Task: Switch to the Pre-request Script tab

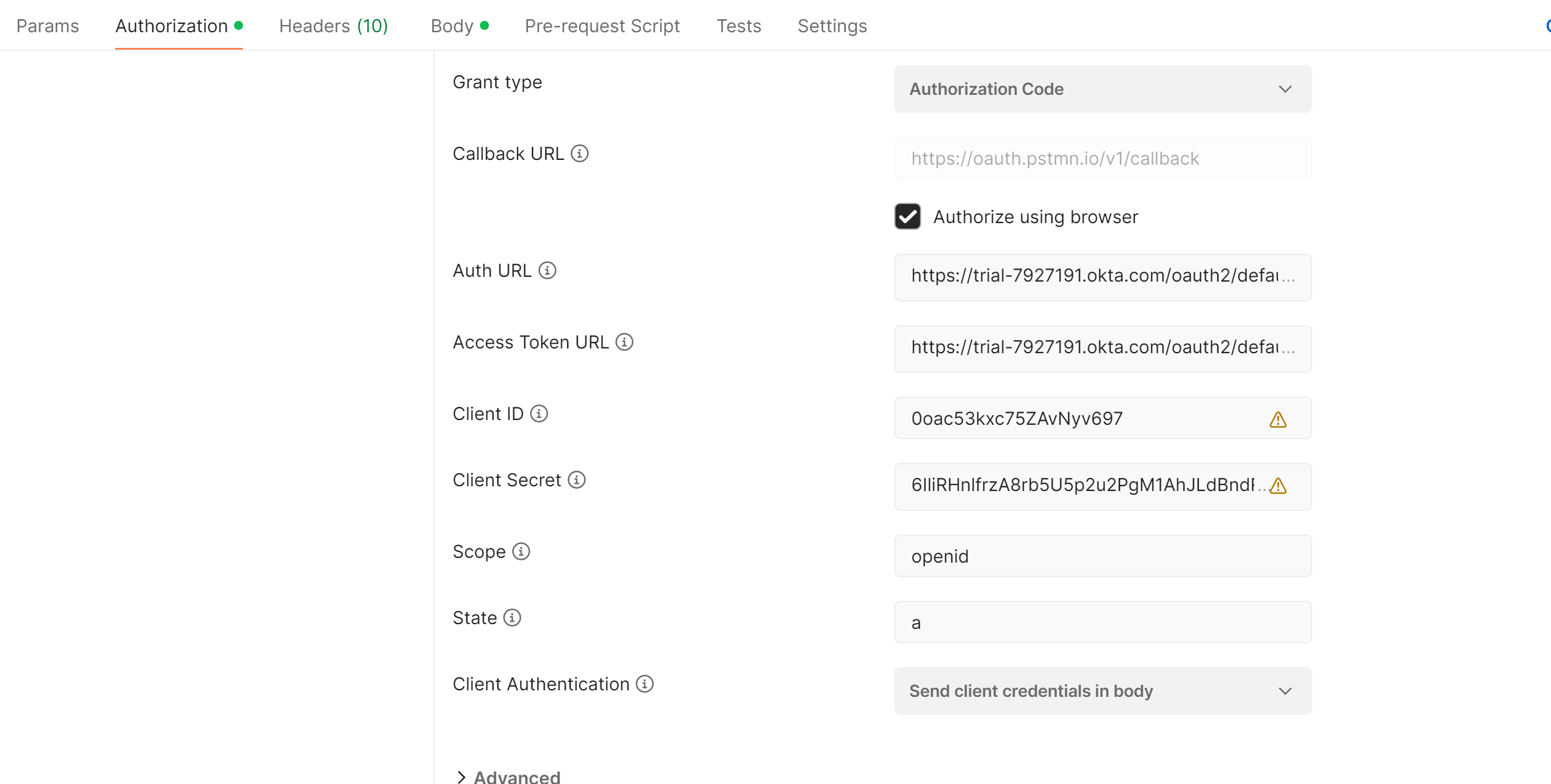Action: (602, 26)
